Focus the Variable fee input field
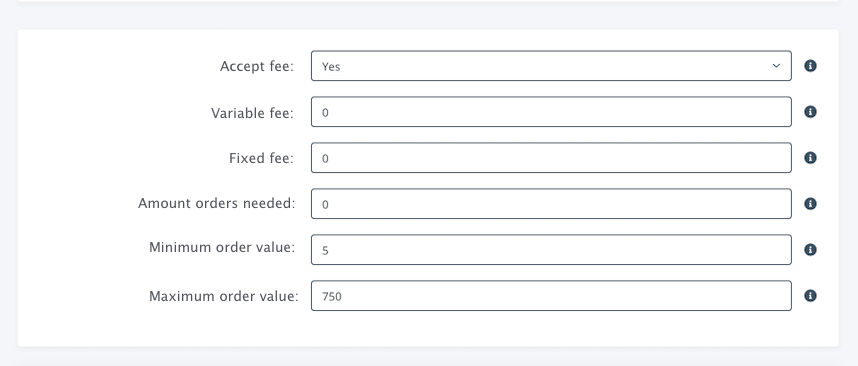This screenshot has height=366, width=858. [x=551, y=112]
